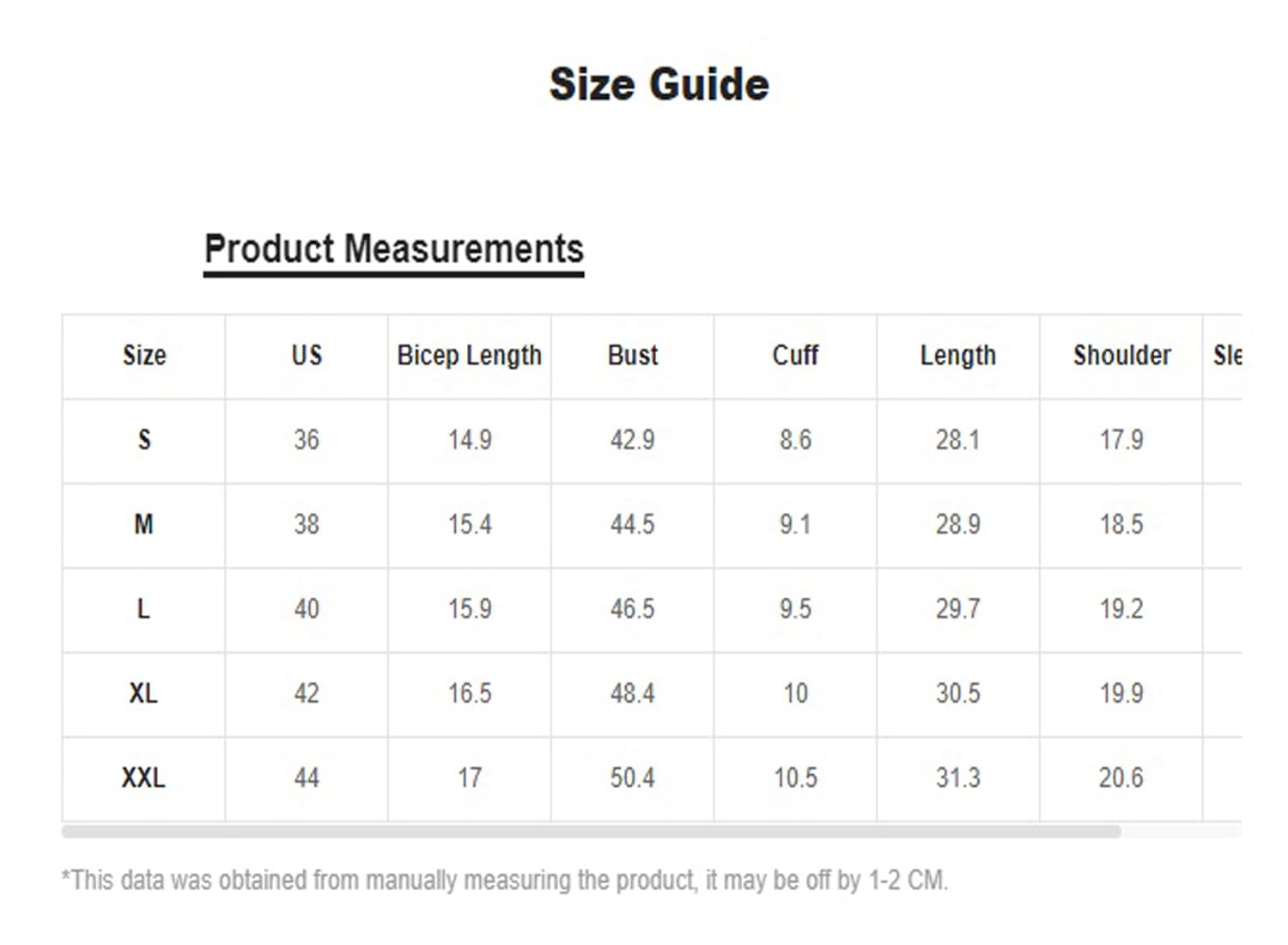Click the Size column header
The image size is (1288, 945).
(x=144, y=356)
